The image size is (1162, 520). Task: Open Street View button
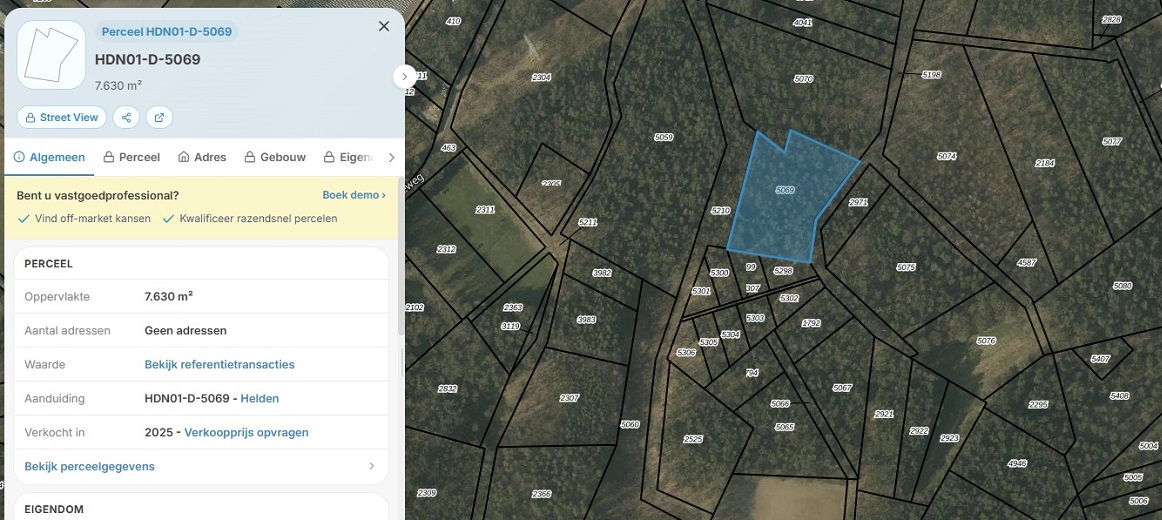pyautogui.click(x=62, y=117)
